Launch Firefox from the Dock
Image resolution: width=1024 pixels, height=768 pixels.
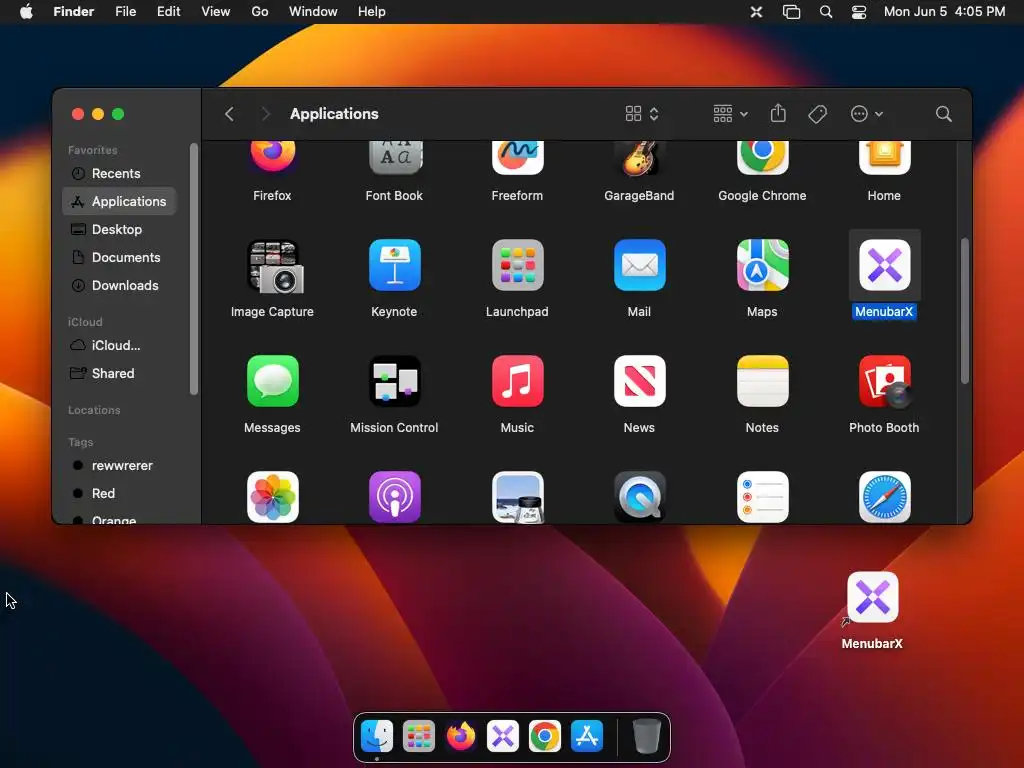(x=460, y=737)
